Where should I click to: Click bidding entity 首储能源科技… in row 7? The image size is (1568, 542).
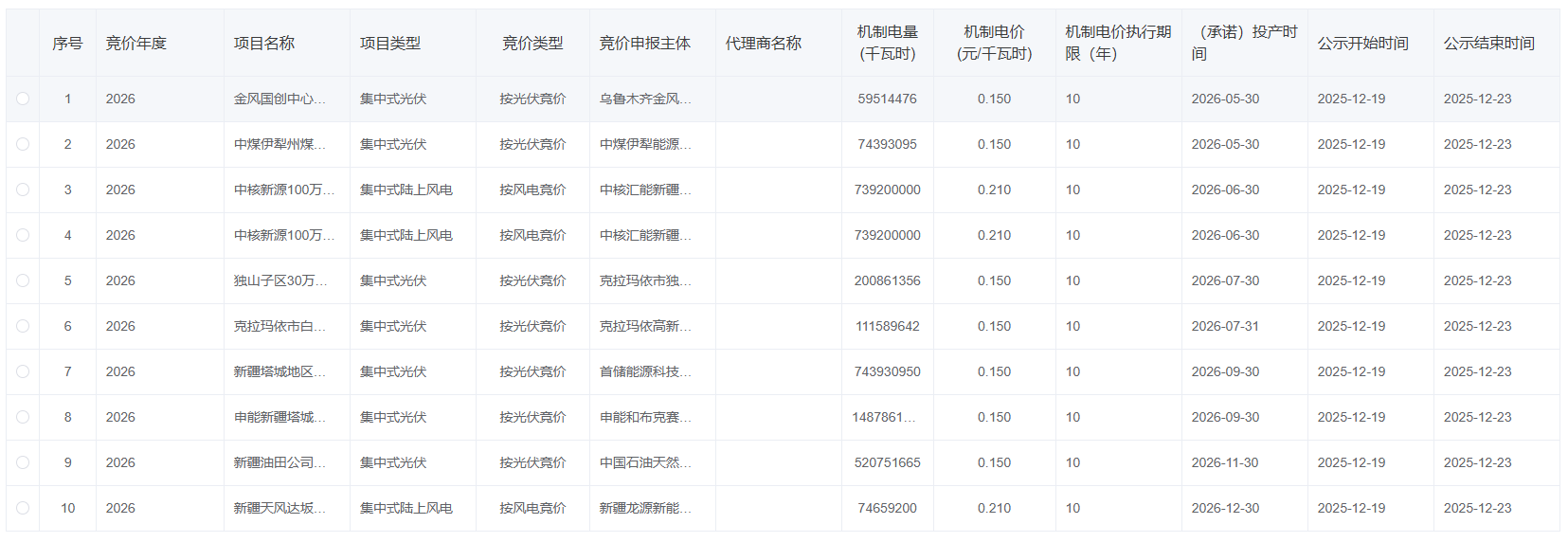(x=645, y=371)
